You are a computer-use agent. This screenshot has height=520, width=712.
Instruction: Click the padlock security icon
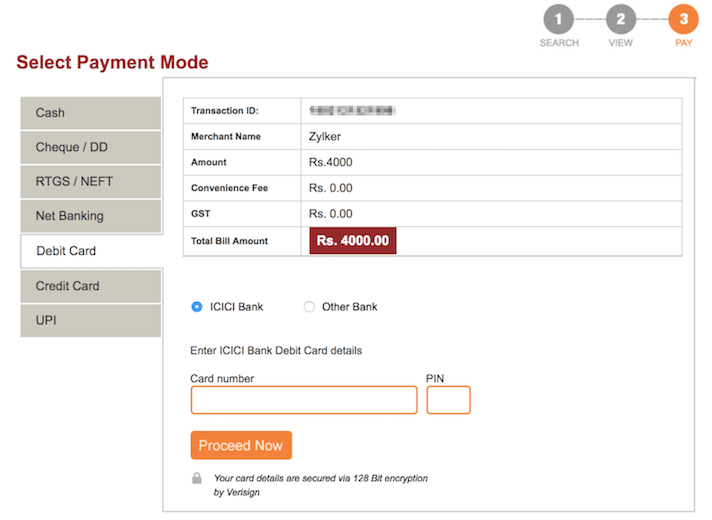click(x=197, y=478)
